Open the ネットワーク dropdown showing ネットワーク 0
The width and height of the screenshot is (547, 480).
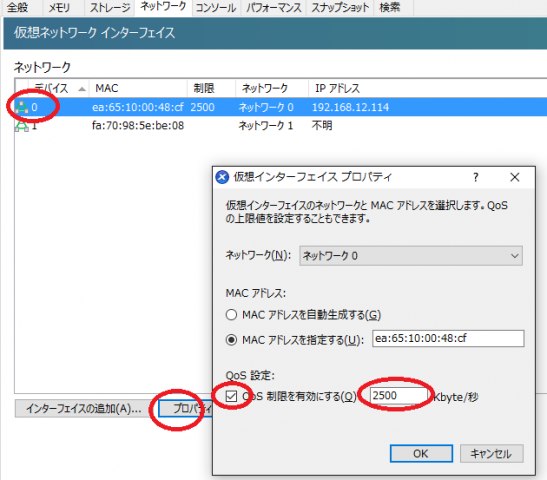411,256
